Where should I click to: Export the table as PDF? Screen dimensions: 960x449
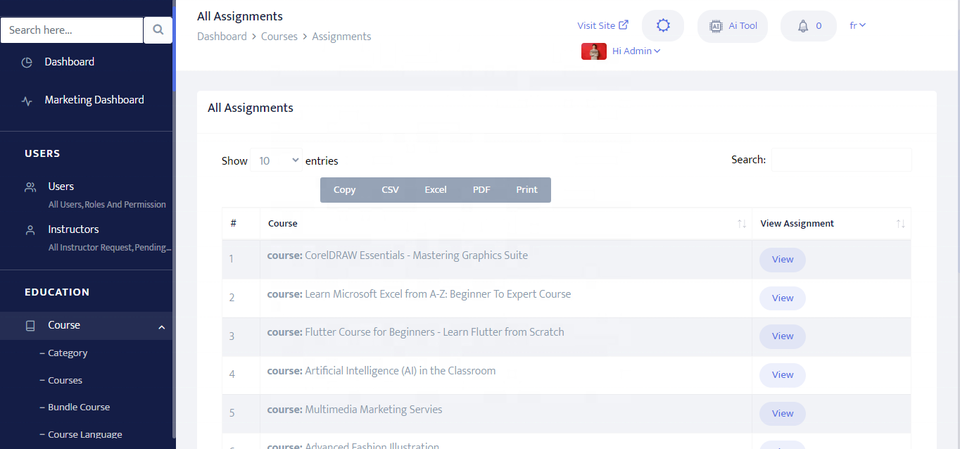coord(481,190)
